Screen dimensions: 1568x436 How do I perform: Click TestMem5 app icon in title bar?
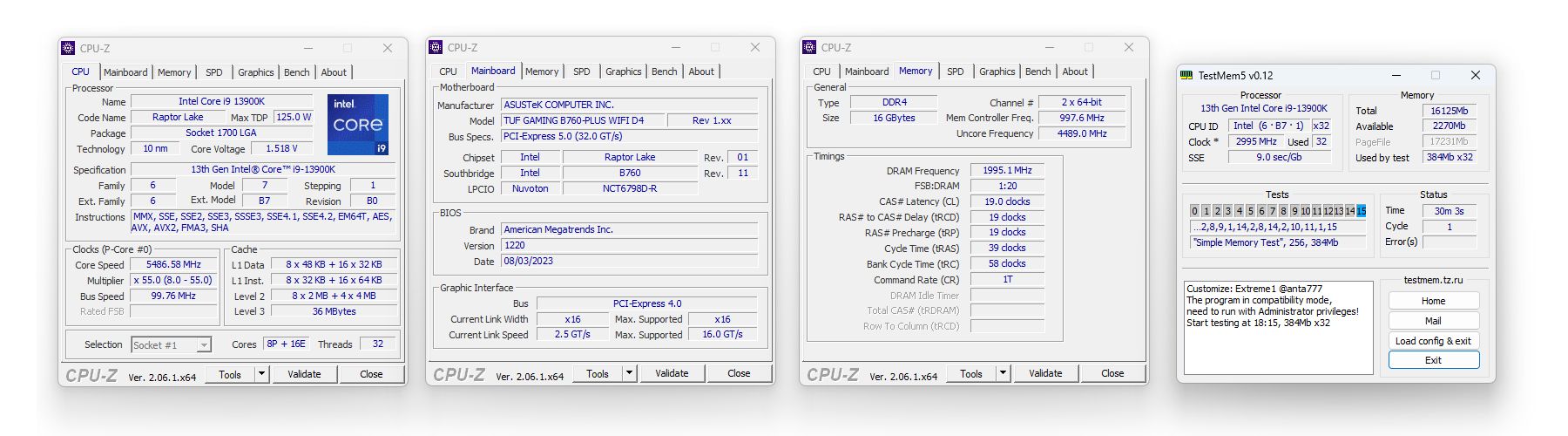[x=1186, y=76]
